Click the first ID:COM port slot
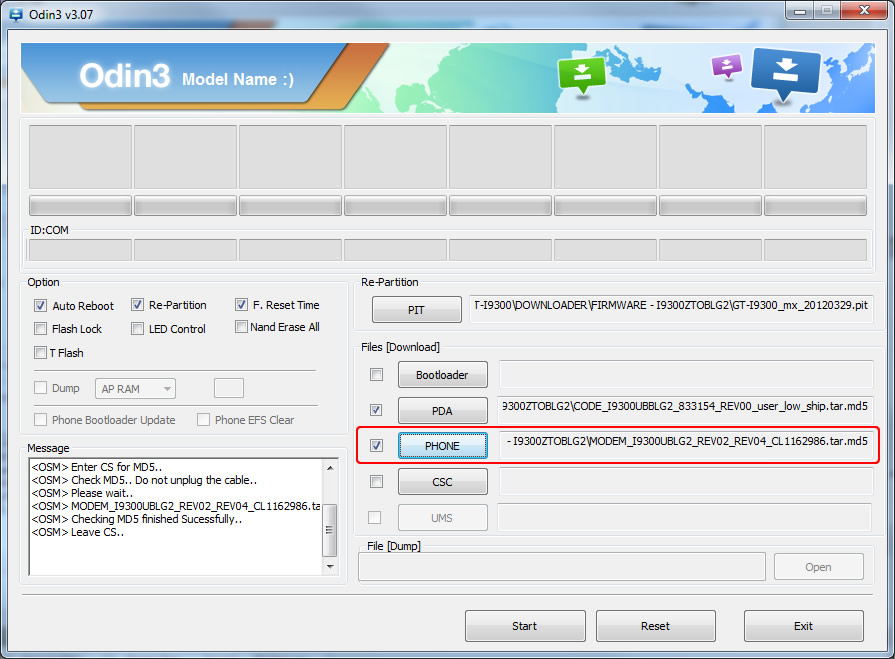895x659 pixels. 80,250
